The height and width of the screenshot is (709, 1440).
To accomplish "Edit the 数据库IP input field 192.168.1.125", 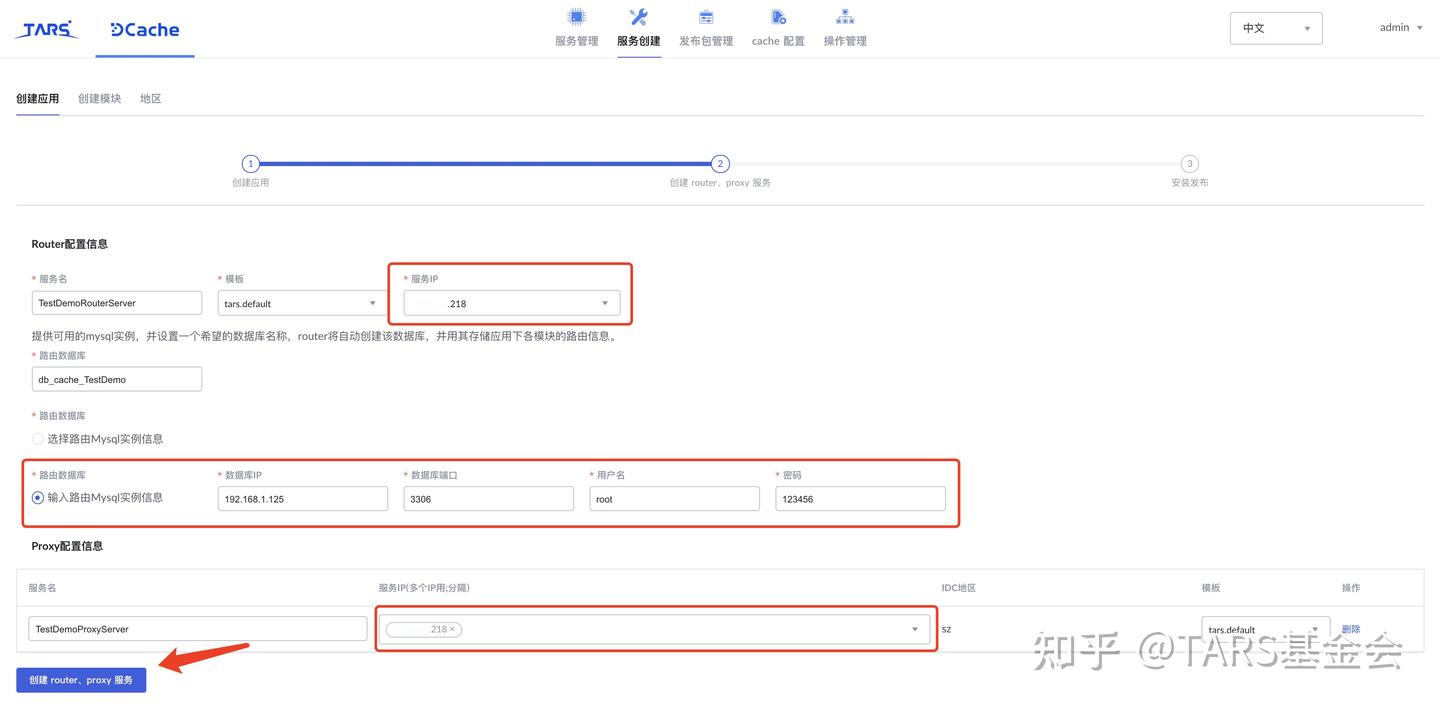I will click(x=302, y=498).
